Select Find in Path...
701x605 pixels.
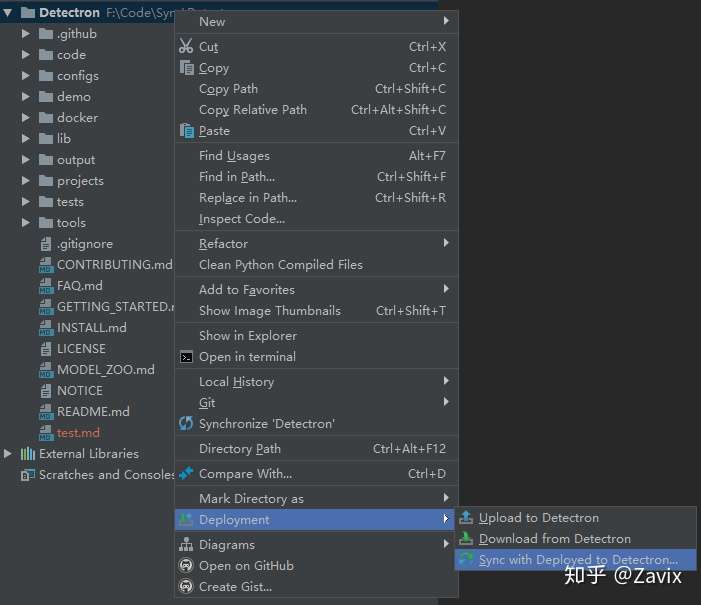pyautogui.click(x=317, y=177)
